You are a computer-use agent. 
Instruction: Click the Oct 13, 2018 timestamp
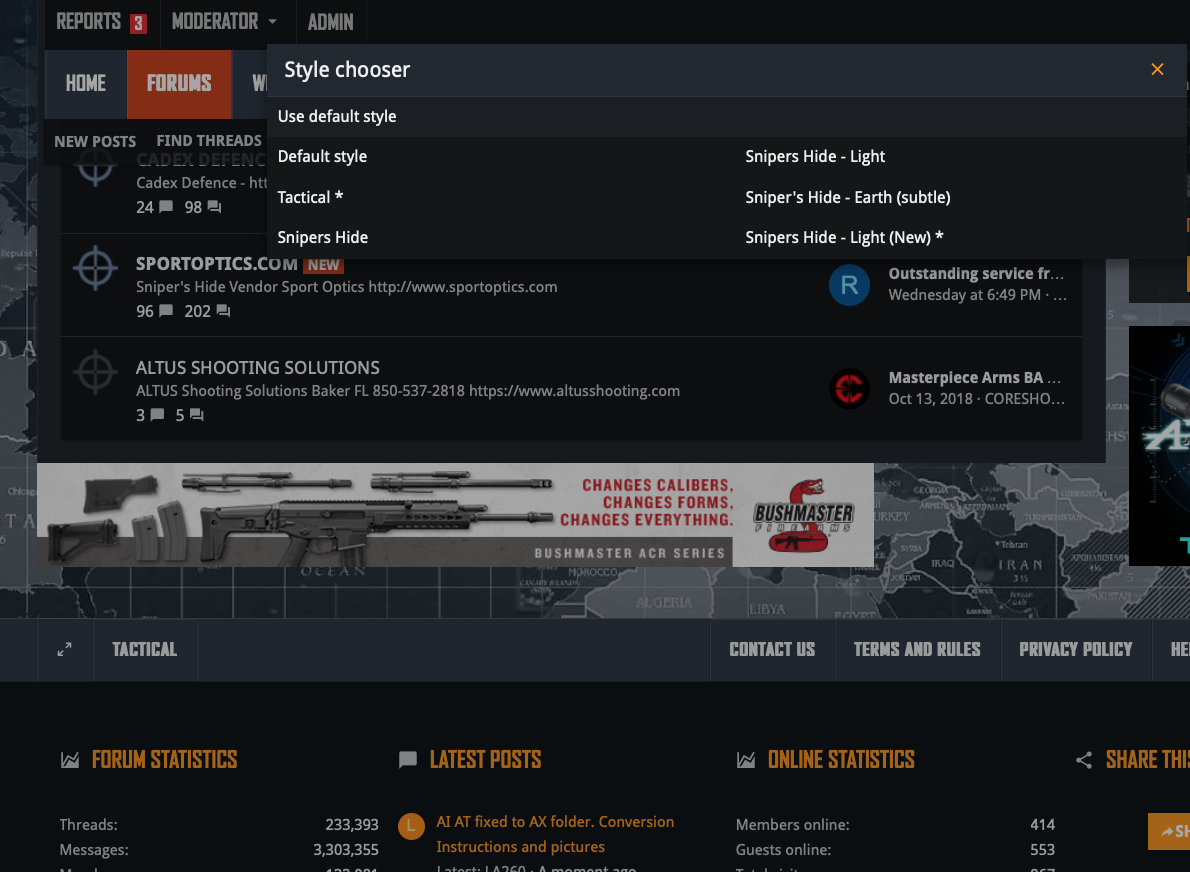pyautogui.click(x=930, y=398)
